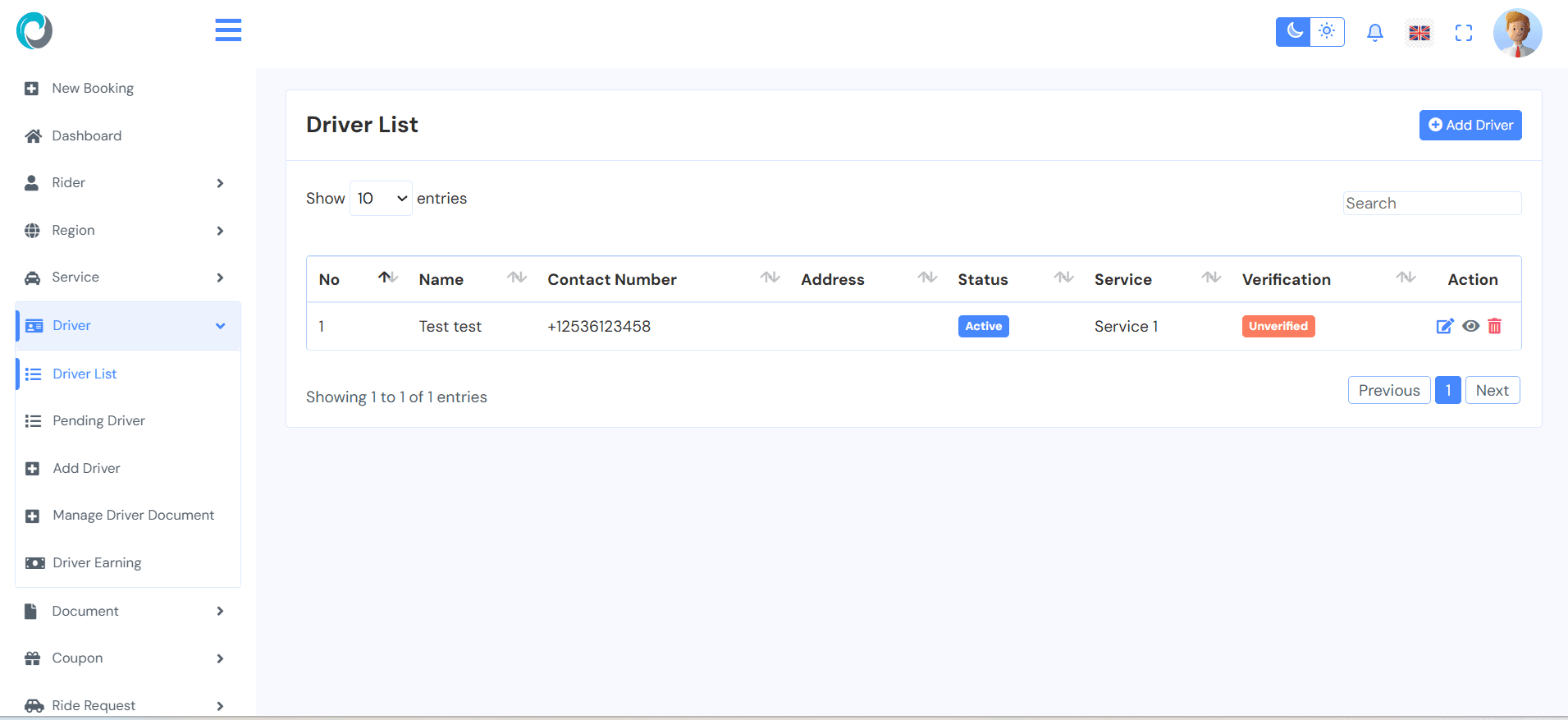Go to Driver Earning menu item

(x=97, y=563)
